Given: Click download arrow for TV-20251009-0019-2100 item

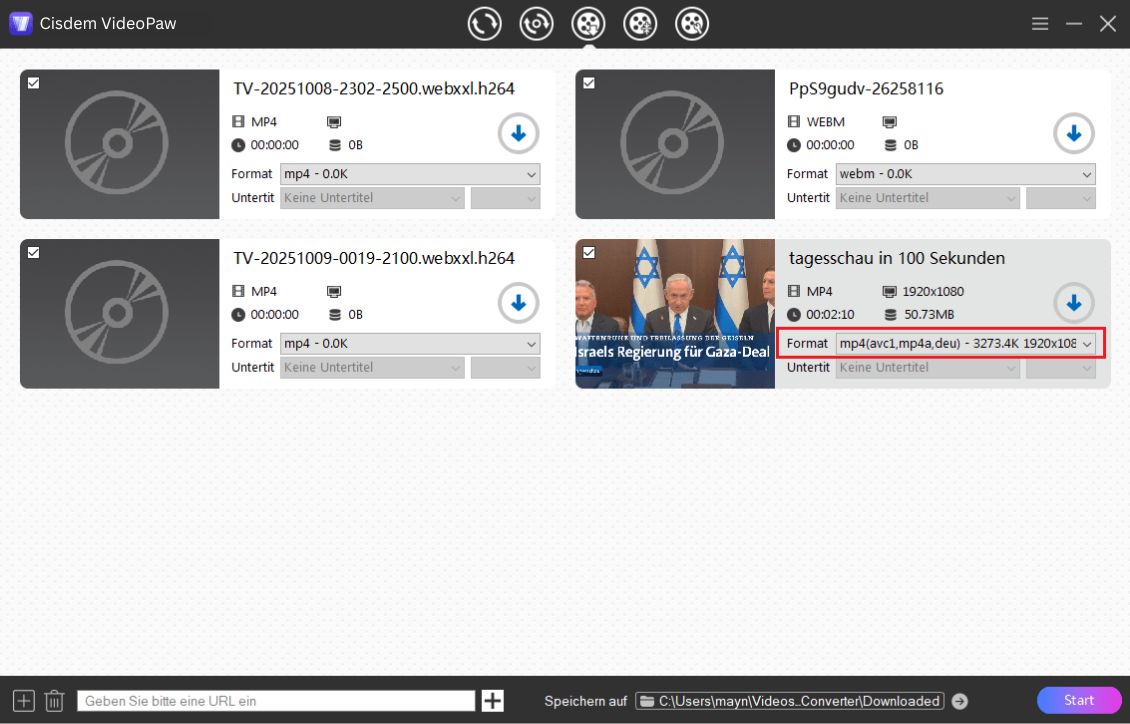Looking at the screenshot, I should 518,303.
